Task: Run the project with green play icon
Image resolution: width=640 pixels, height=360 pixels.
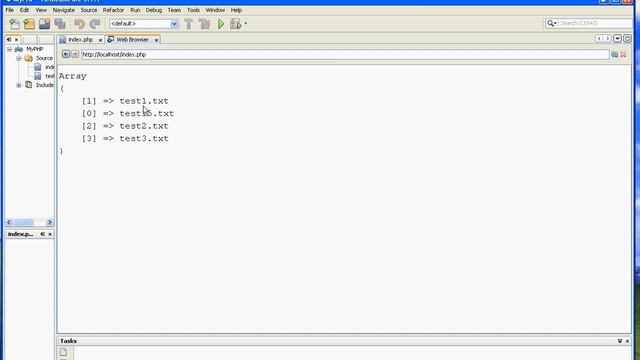Action: 221,24
